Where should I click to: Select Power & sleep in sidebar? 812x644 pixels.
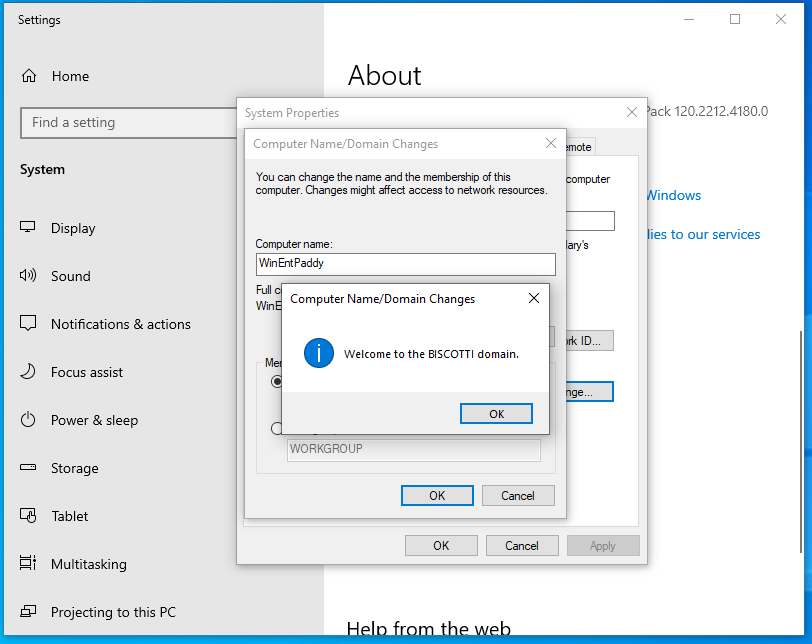coord(94,420)
